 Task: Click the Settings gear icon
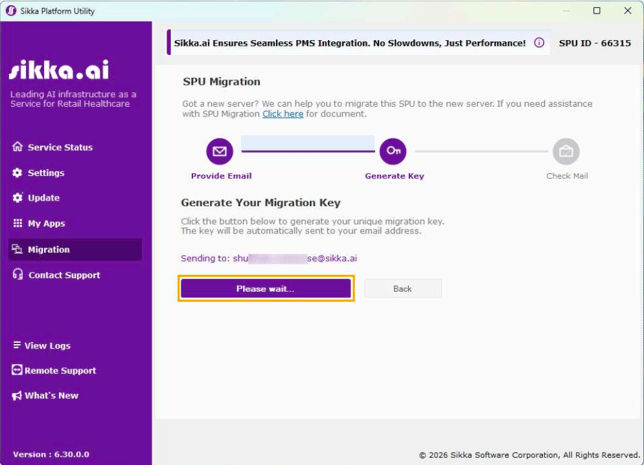point(17,173)
